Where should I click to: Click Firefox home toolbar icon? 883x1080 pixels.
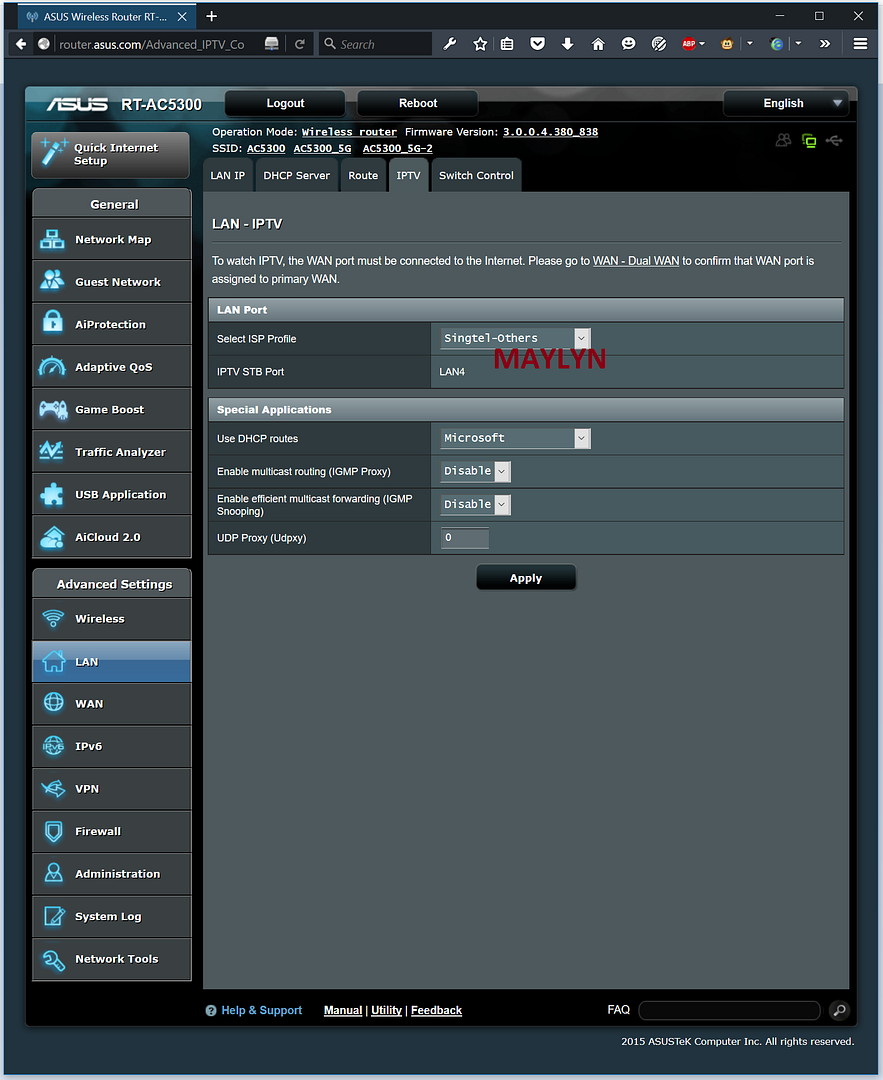pos(598,44)
